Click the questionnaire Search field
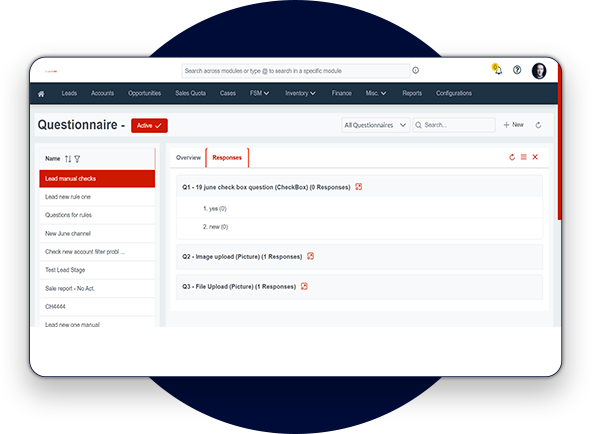 coord(454,125)
